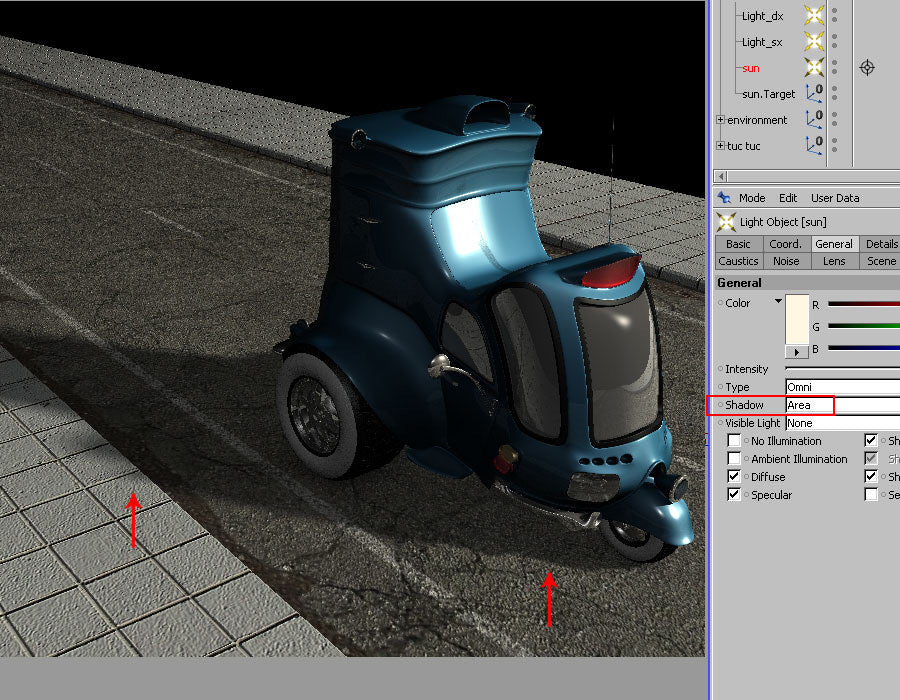Image resolution: width=900 pixels, height=700 pixels.
Task: Expand the tuc tuc object tree
Action: click(721, 146)
